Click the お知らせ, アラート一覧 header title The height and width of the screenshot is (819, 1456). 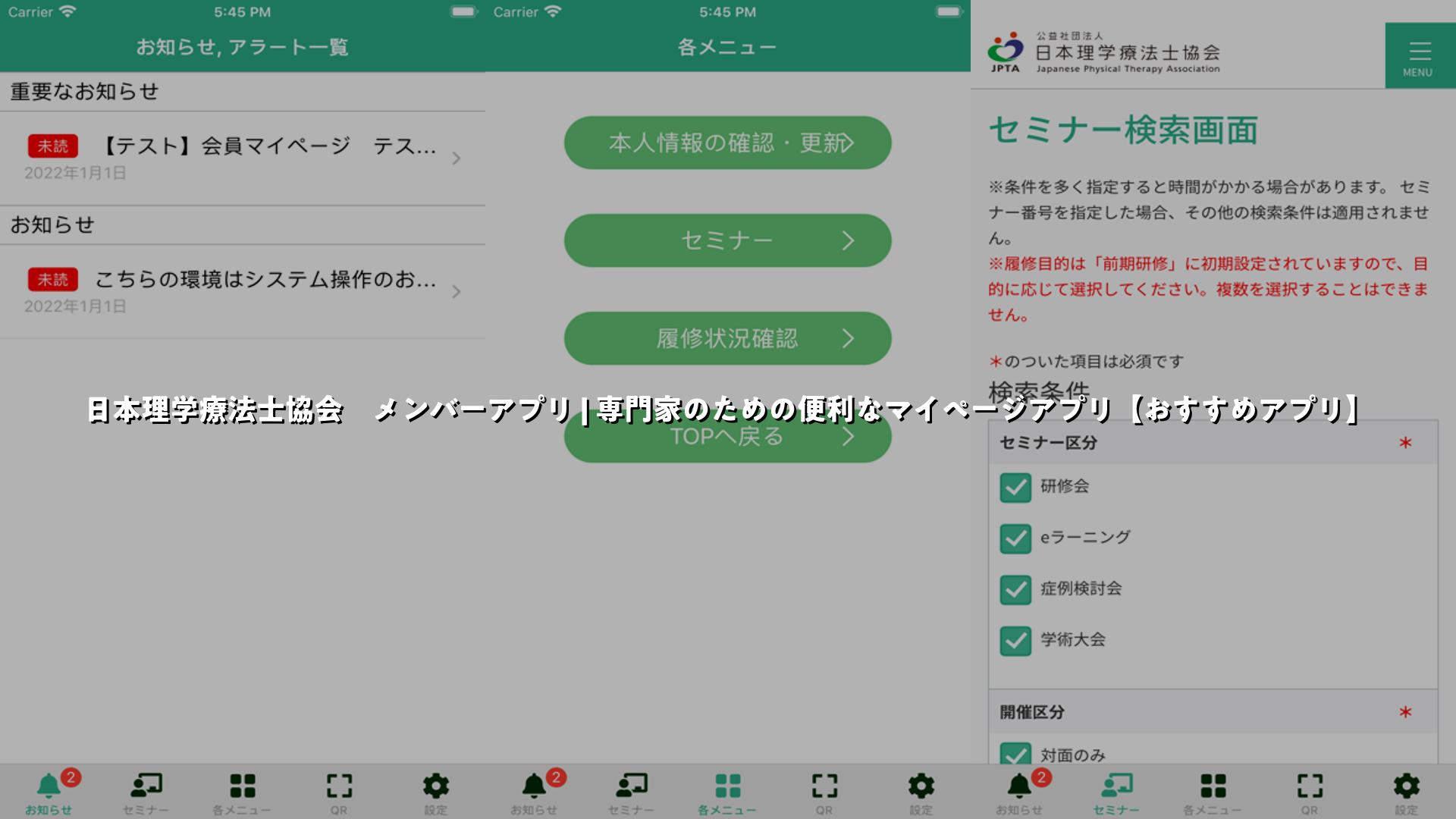(x=243, y=47)
